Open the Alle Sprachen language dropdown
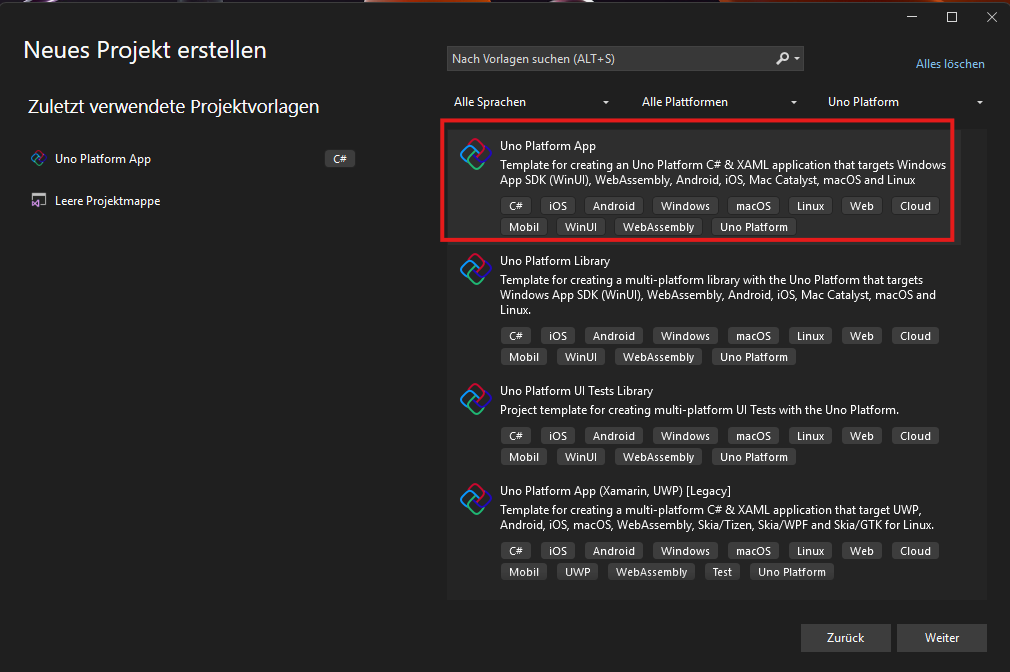 531,102
